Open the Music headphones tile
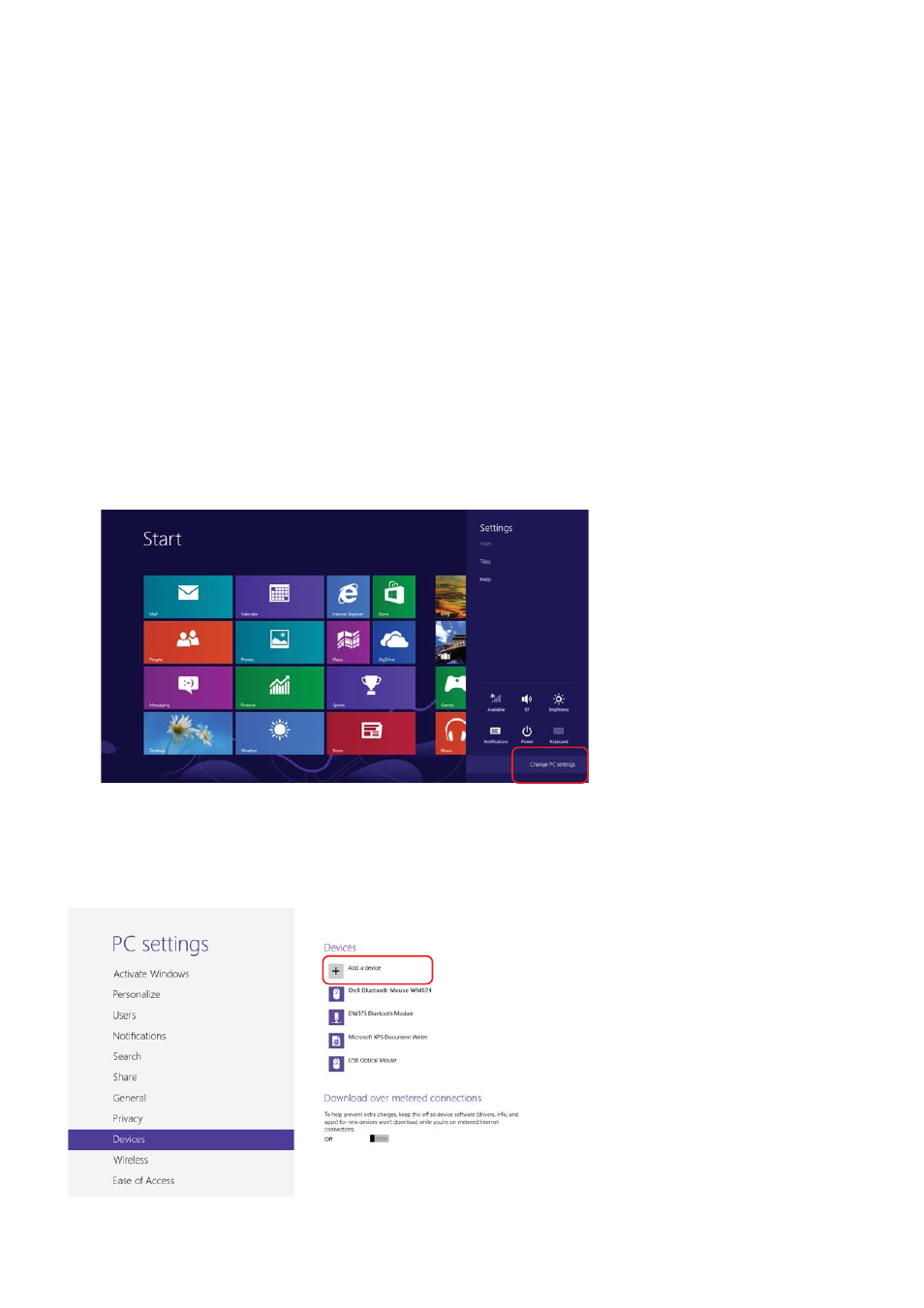 [450, 733]
